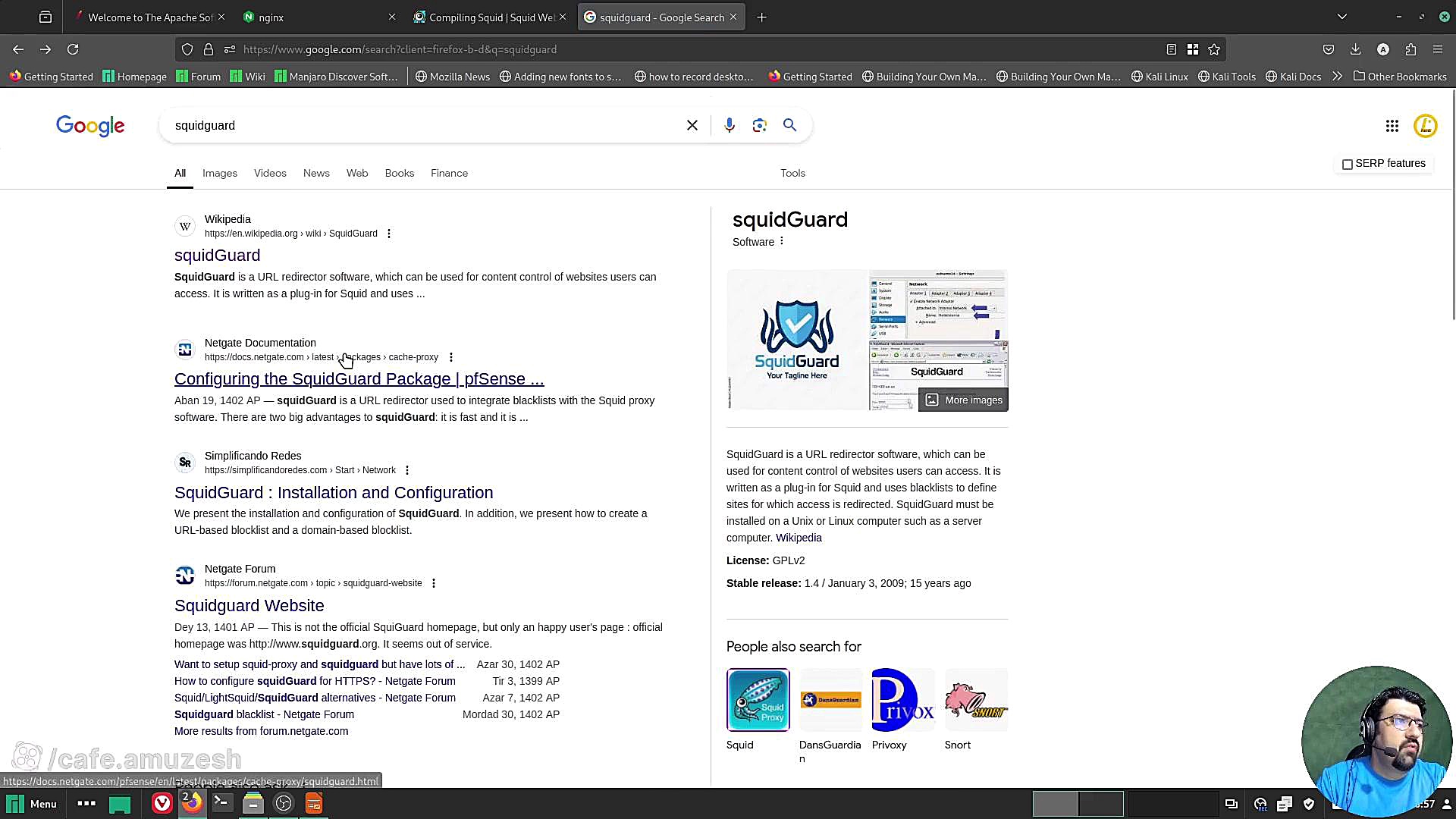This screenshot has height=819, width=1456.
Task: Close the squidguard Google Search tab
Action: coord(733,17)
